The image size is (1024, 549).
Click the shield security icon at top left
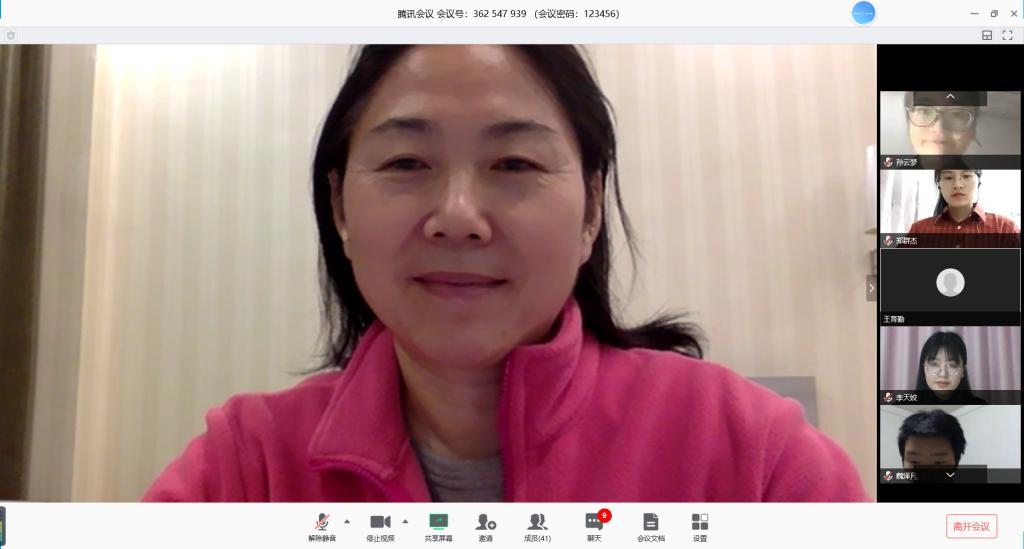point(11,35)
